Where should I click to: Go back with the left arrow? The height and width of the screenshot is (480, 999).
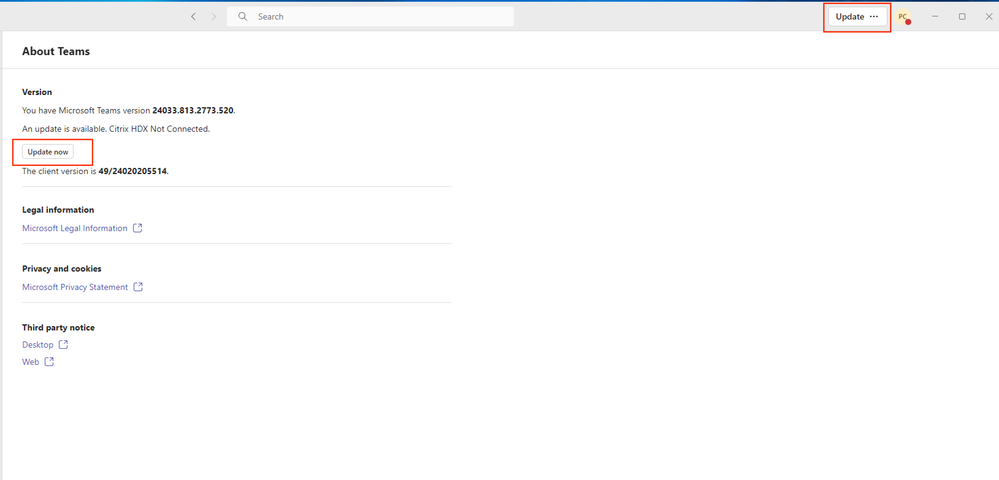pyautogui.click(x=194, y=17)
